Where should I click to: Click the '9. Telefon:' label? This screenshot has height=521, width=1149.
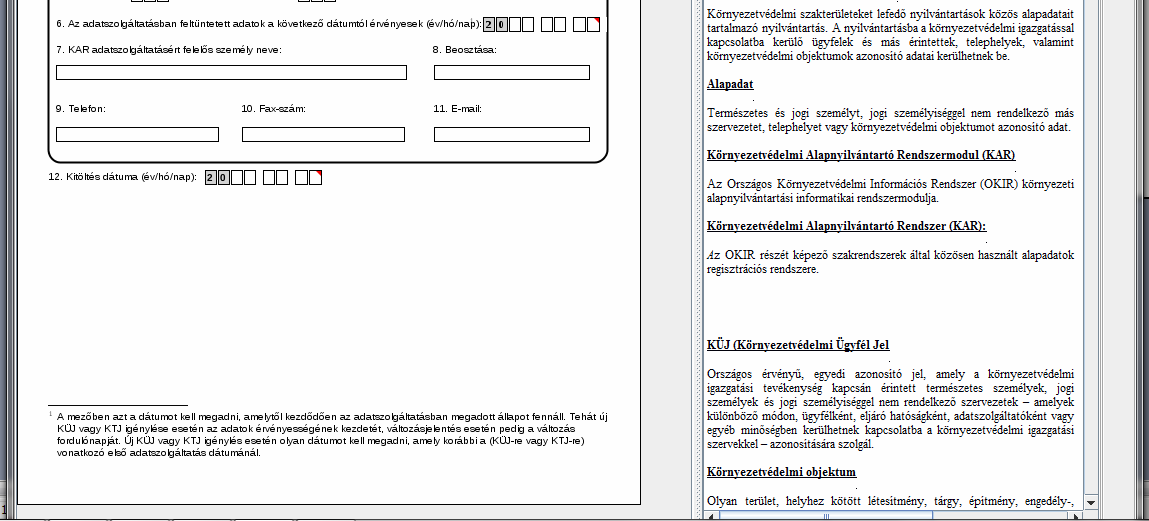pyautogui.click(x=81, y=108)
